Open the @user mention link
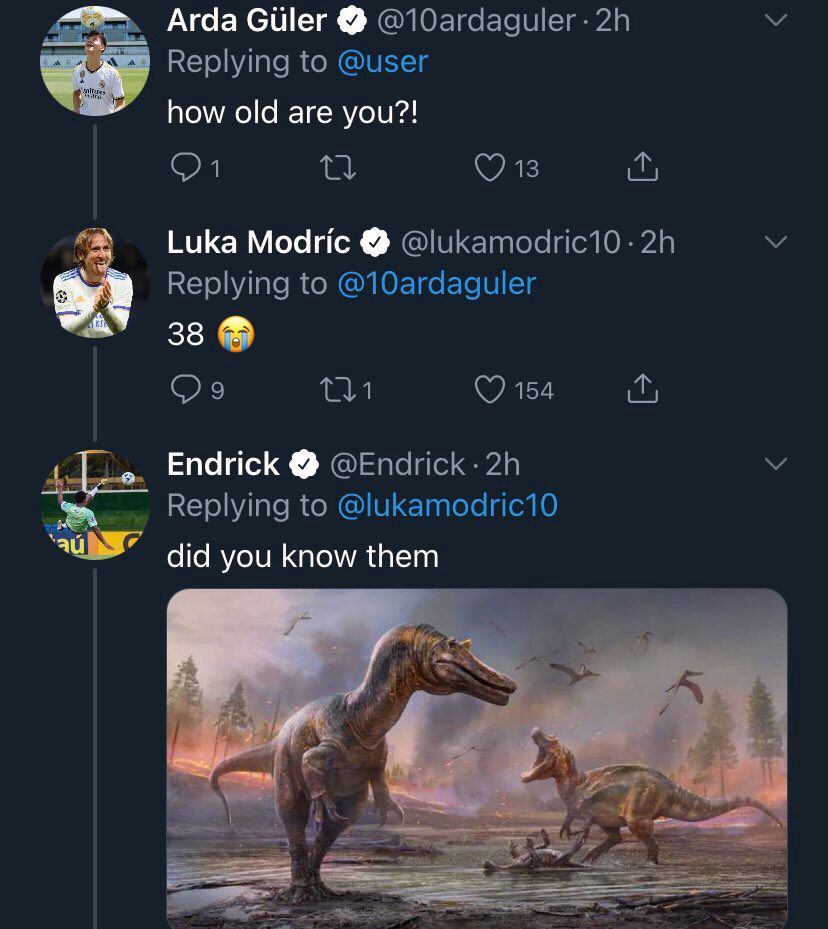Viewport: 828px width, 929px height. (383, 62)
